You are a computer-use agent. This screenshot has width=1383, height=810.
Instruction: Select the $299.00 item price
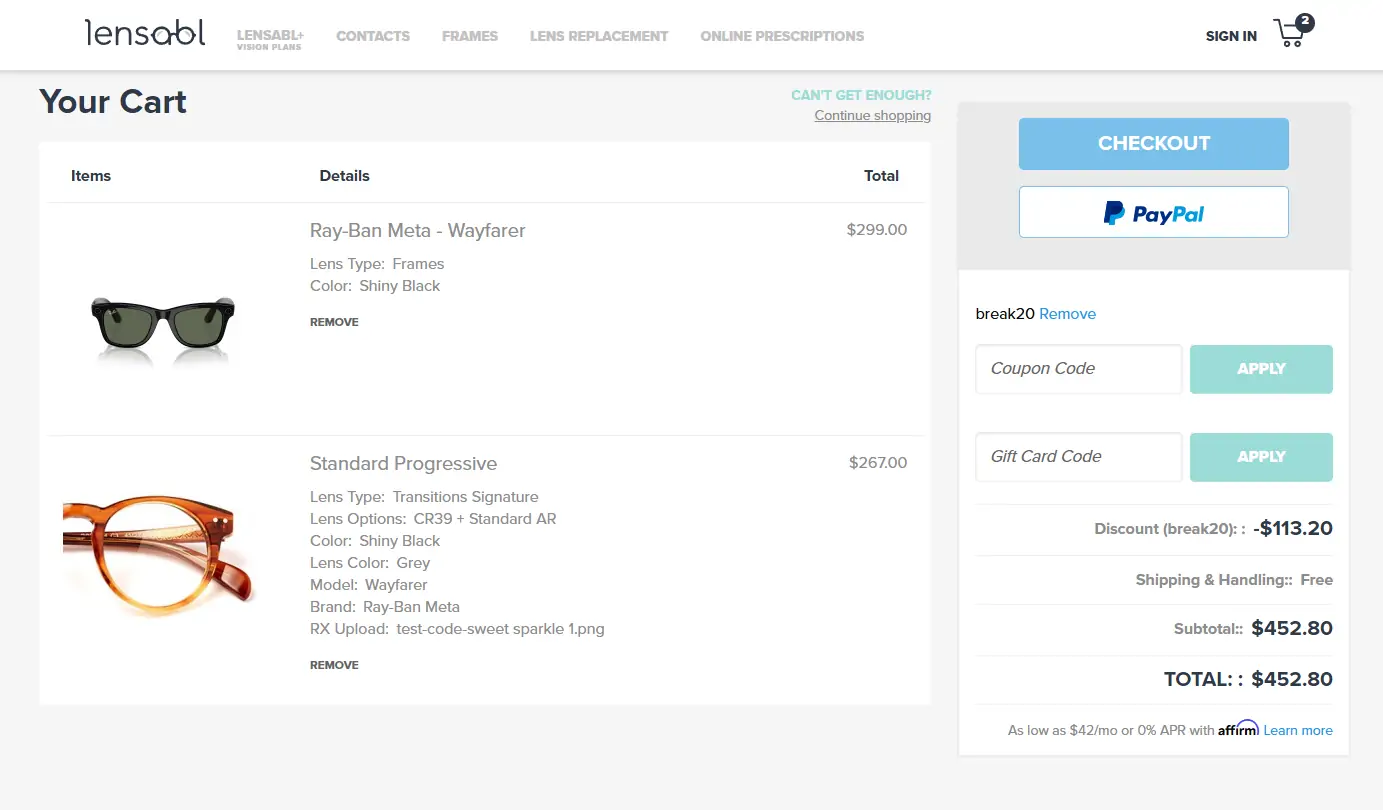point(877,230)
